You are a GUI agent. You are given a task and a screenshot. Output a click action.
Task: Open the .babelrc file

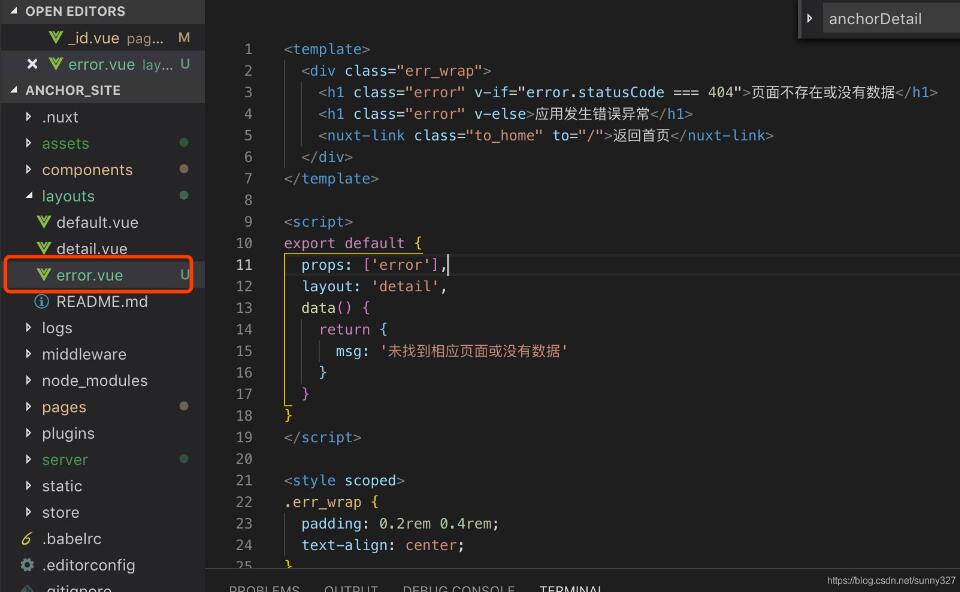[x=72, y=539]
